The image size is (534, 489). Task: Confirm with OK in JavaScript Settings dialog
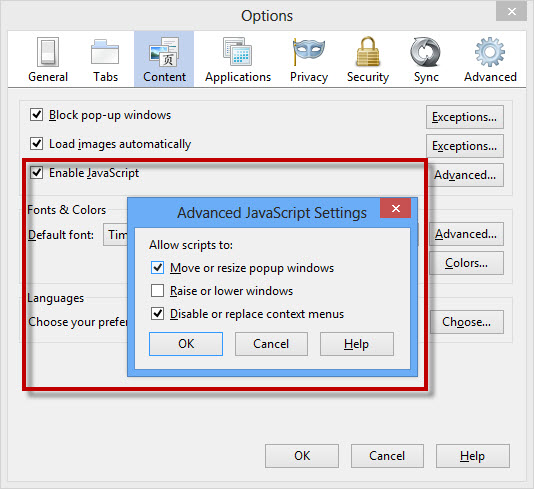(186, 344)
